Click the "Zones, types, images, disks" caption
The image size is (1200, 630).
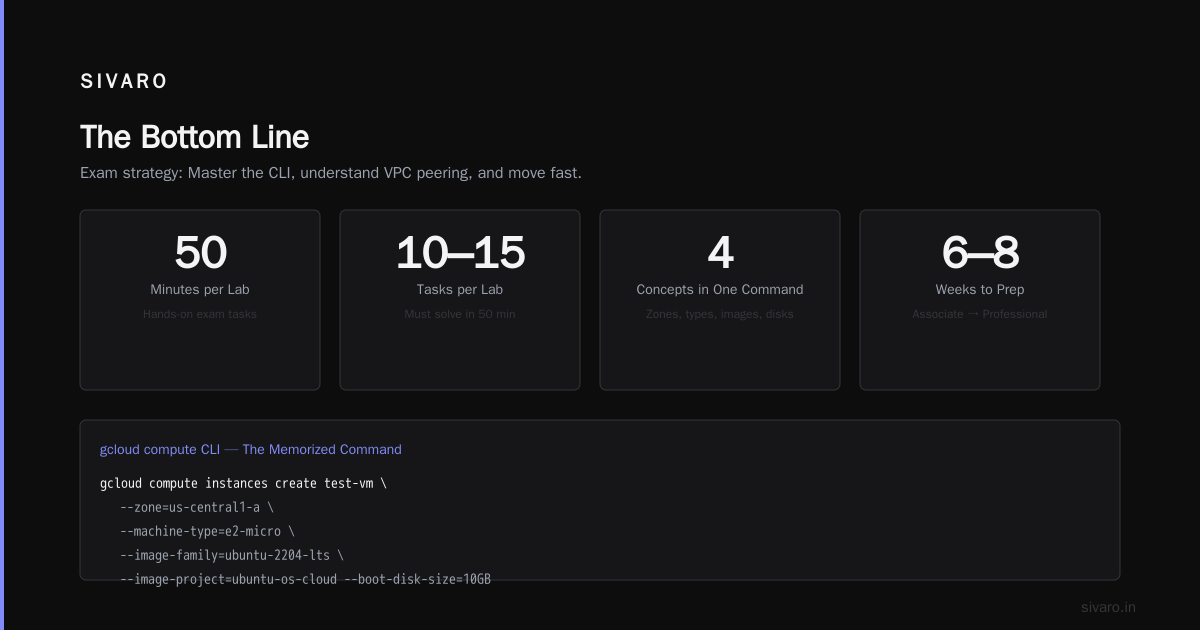click(x=720, y=314)
